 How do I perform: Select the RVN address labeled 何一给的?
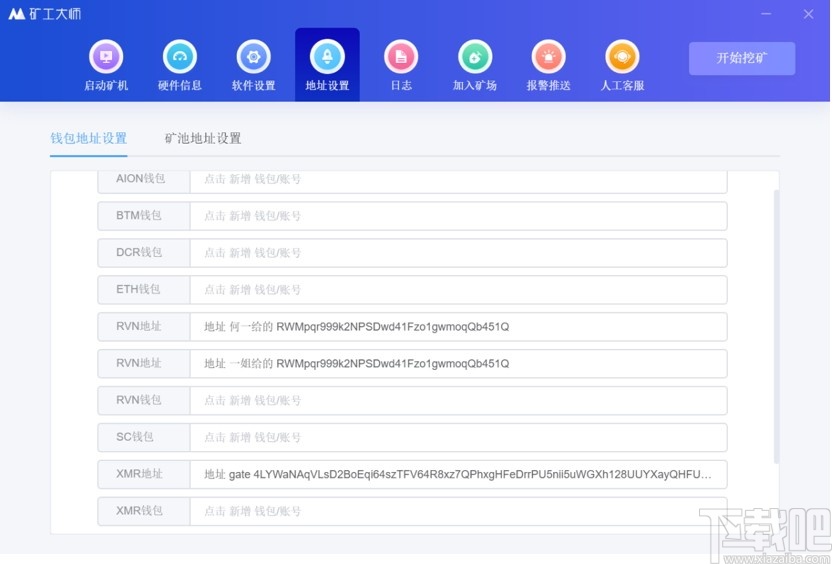click(x=458, y=327)
